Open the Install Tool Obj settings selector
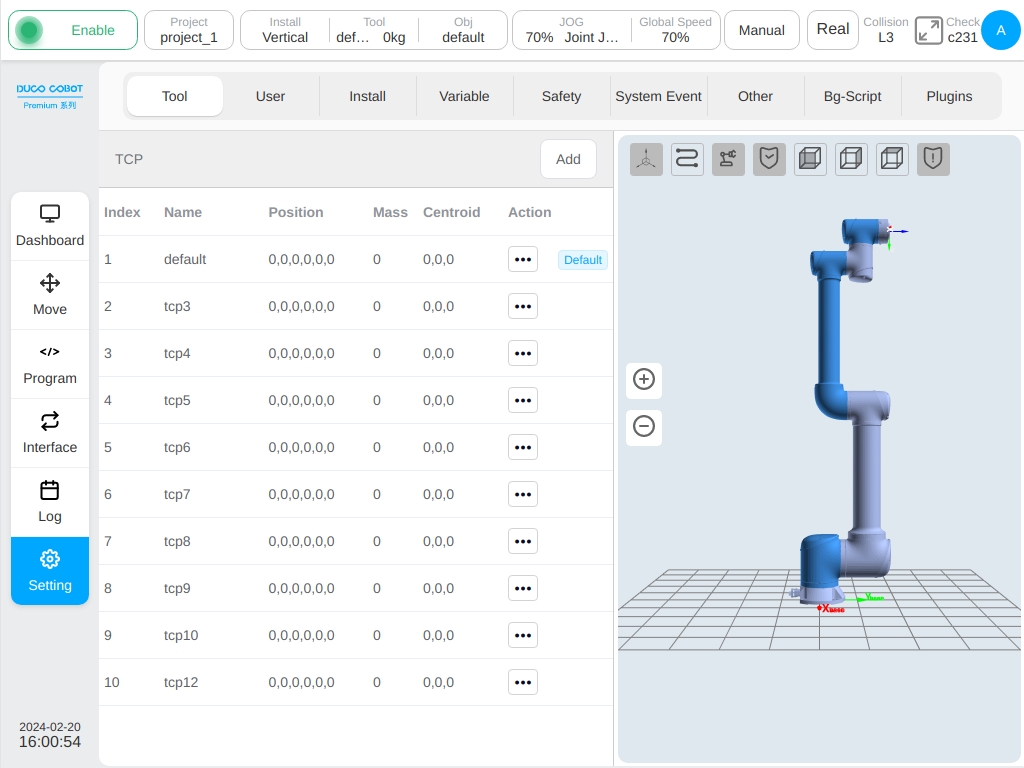The height and width of the screenshot is (768, 1024). pos(374,30)
